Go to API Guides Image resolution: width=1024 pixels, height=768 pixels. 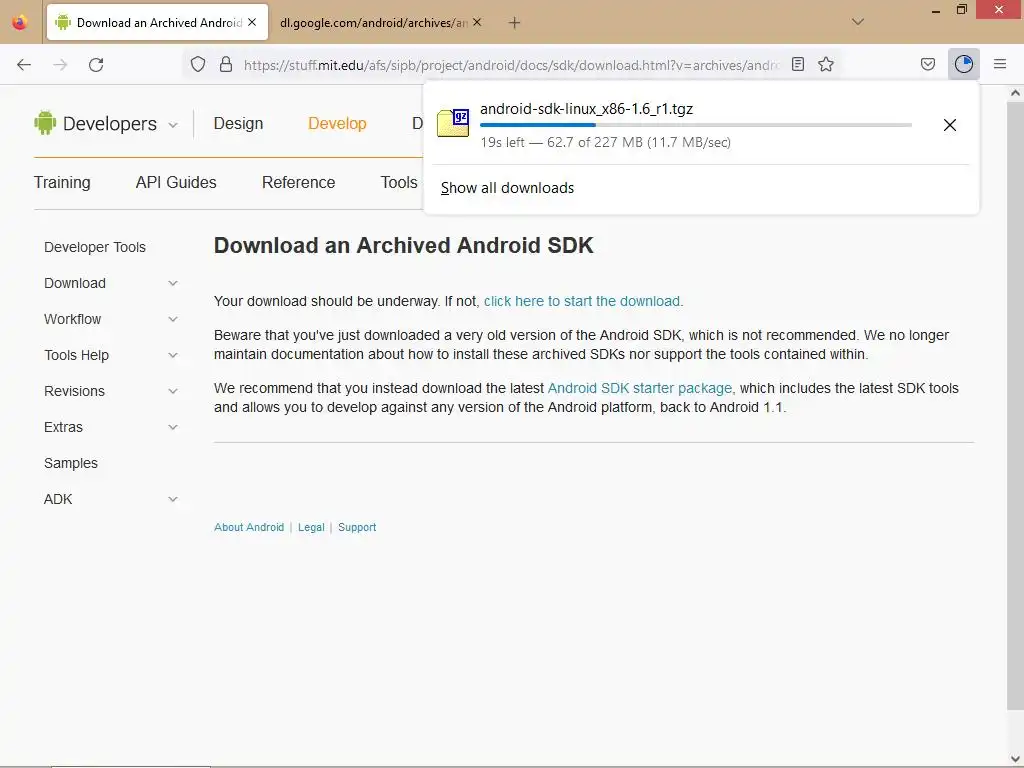coord(176,182)
